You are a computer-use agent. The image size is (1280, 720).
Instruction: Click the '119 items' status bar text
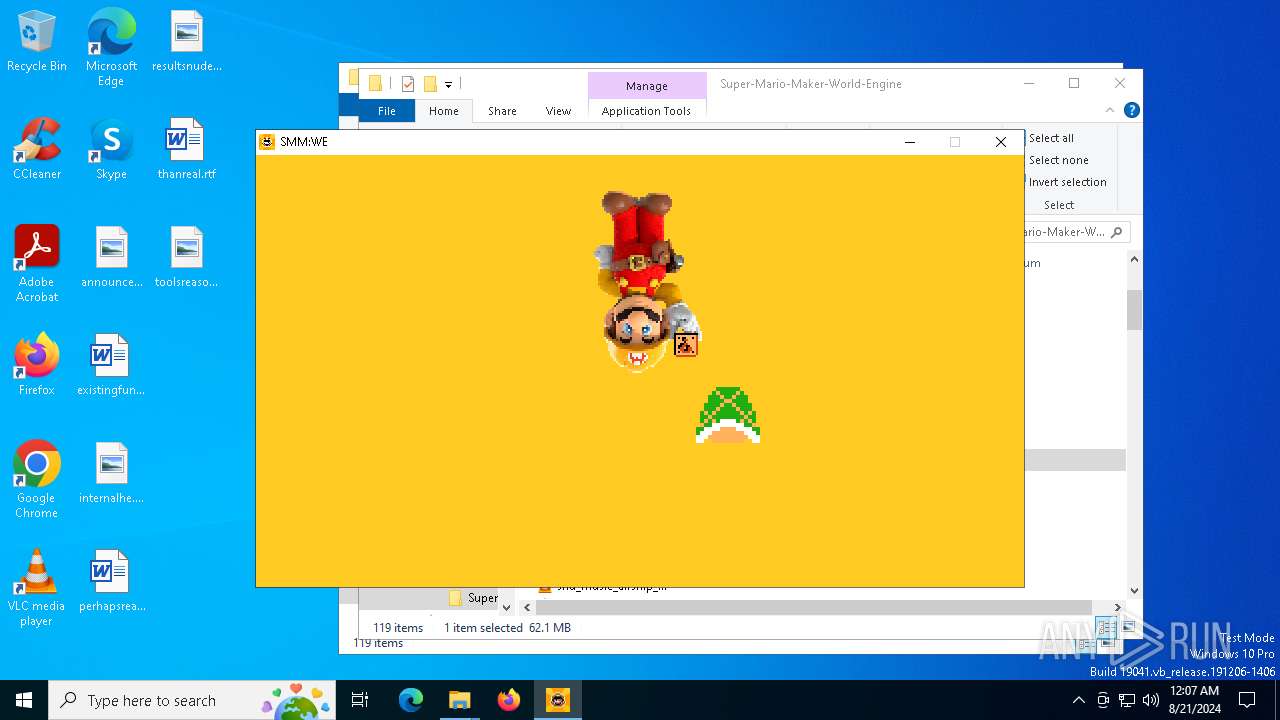[x=398, y=628]
